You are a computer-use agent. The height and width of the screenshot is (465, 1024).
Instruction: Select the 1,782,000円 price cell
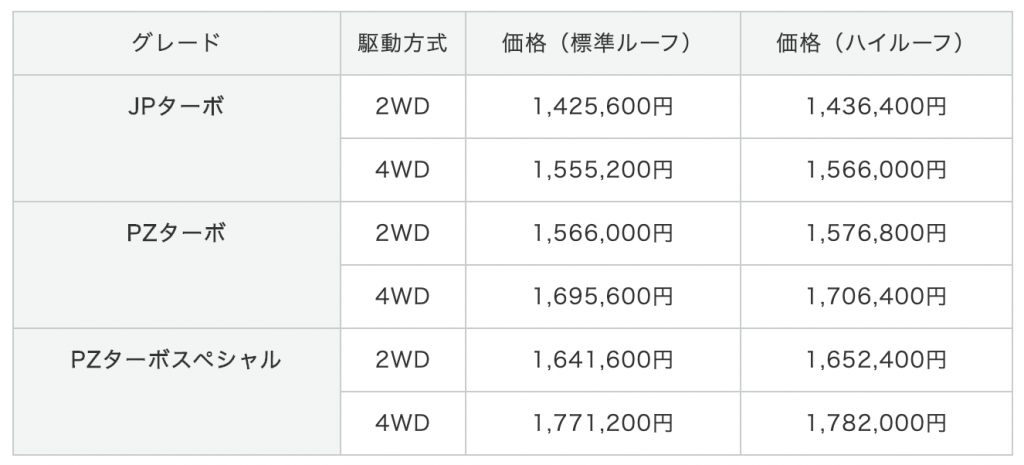pos(875,423)
